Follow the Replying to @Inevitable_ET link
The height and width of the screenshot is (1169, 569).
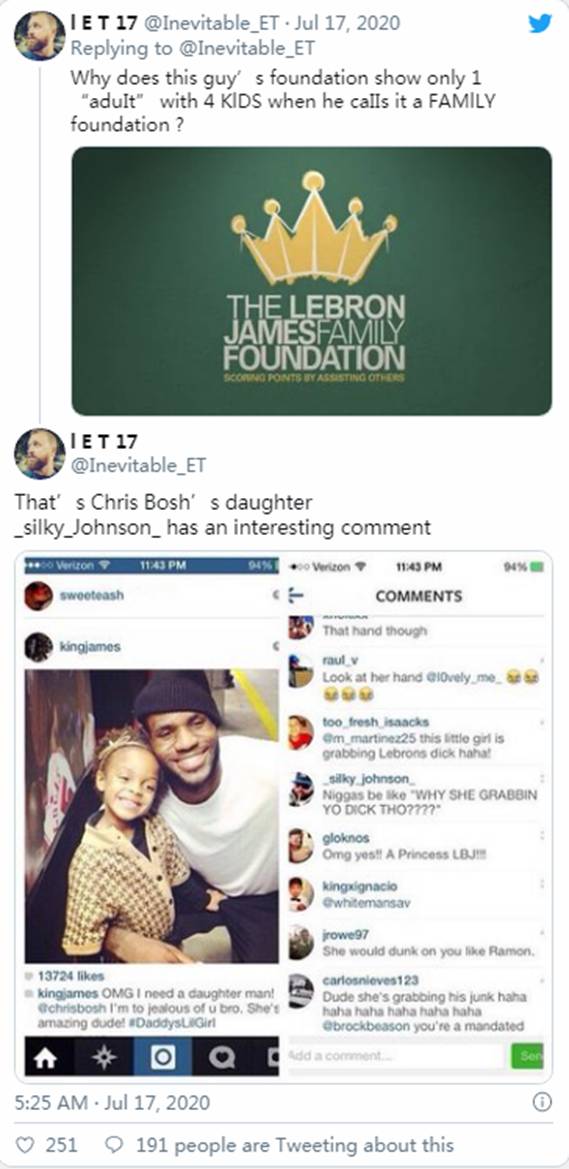pyautogui.click(x=192, y=48)
